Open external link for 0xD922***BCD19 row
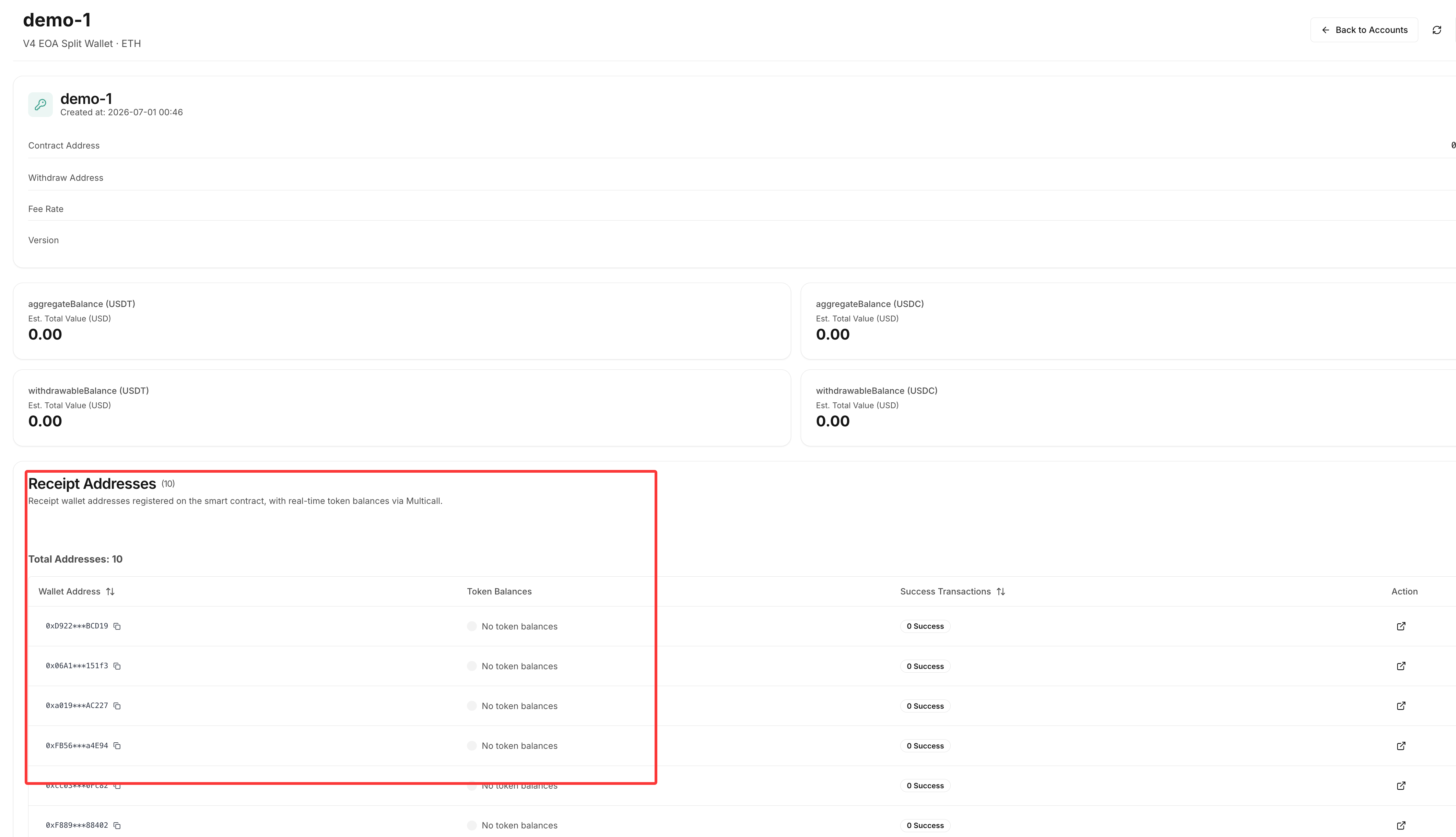Viewport: 1456px width, 837px height. (1401, 626)
